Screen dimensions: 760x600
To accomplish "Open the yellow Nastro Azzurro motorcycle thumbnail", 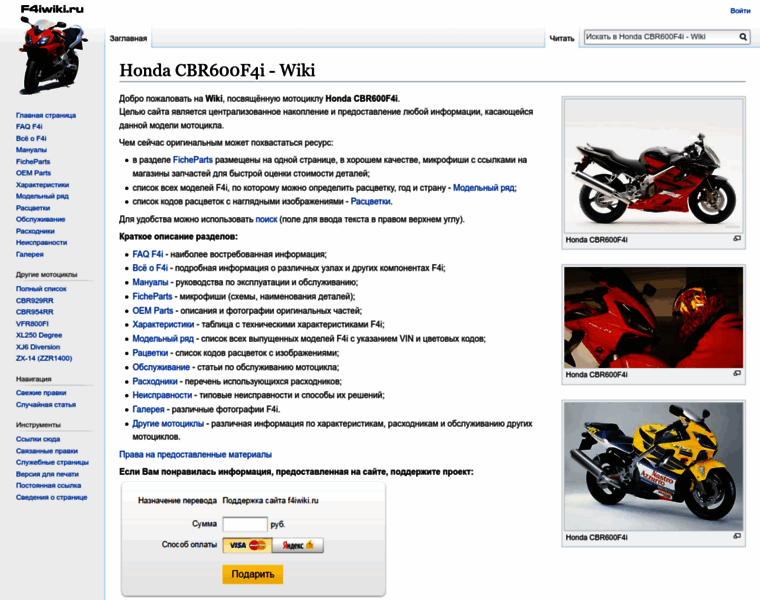I will (653, 466).
